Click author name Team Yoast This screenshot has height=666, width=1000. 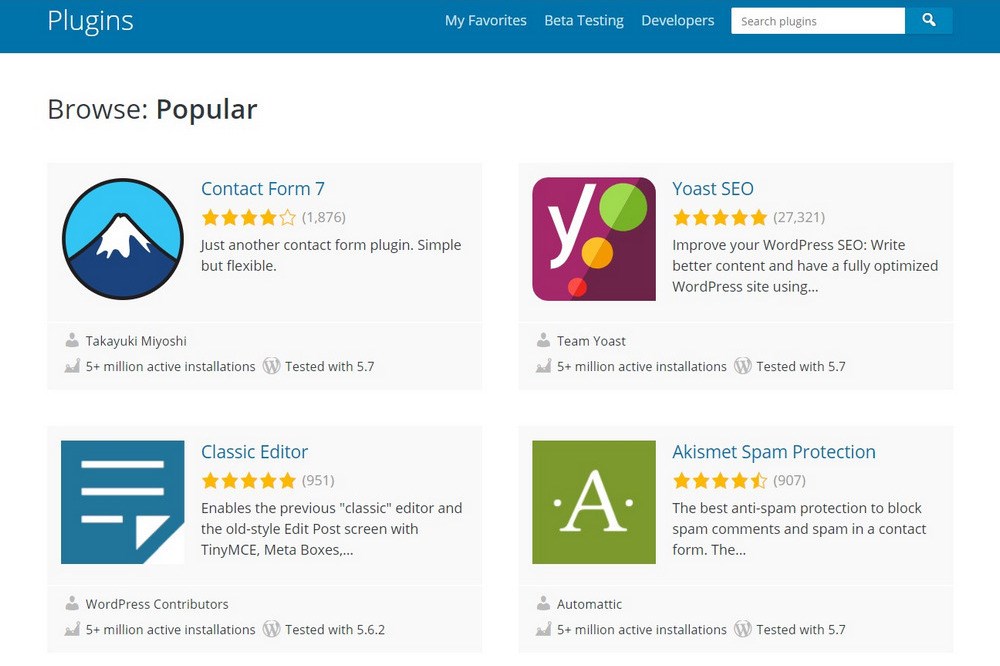(x=591, y=341)
